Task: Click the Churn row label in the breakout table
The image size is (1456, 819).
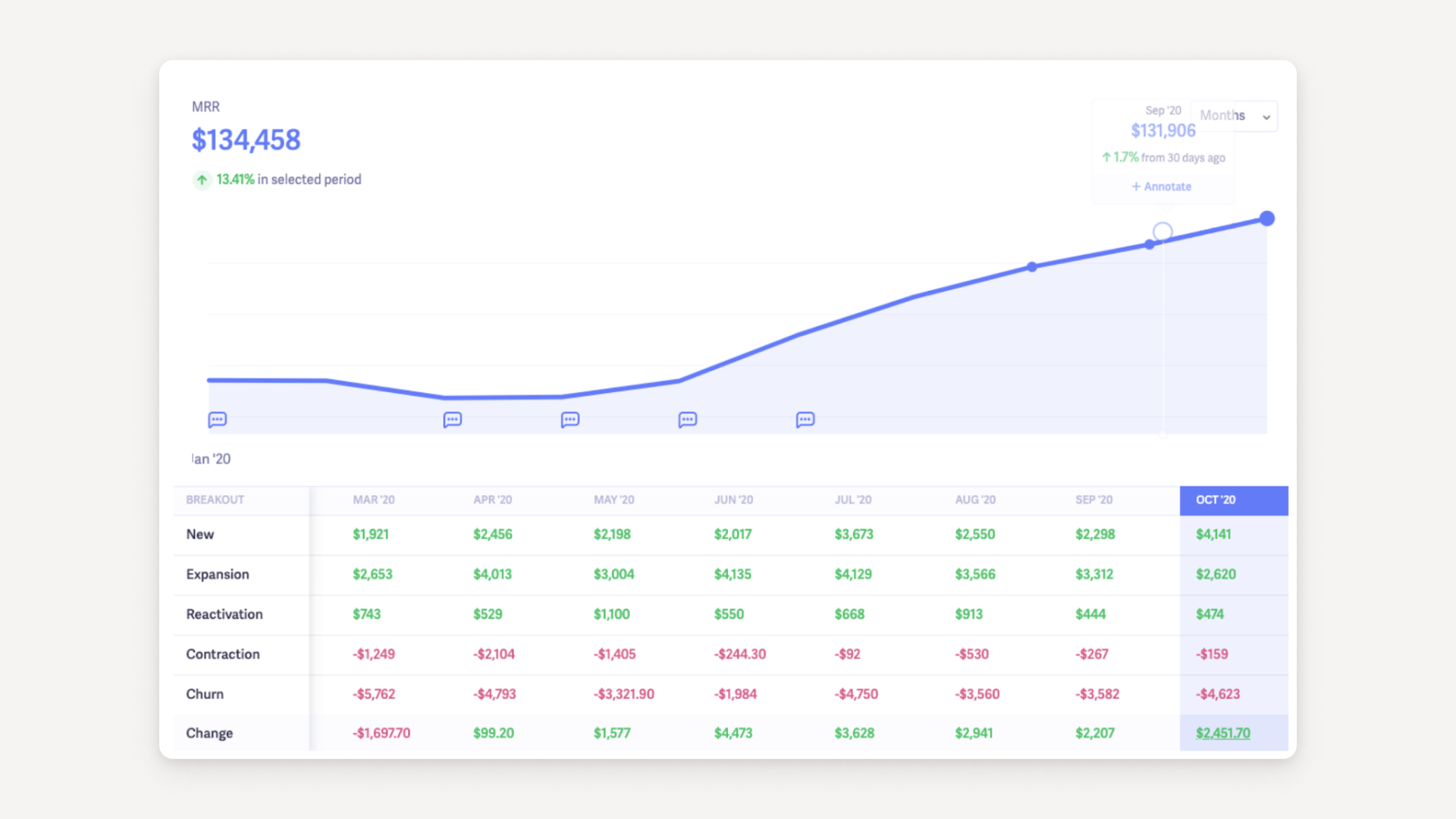Action: [x=203, y=693]
